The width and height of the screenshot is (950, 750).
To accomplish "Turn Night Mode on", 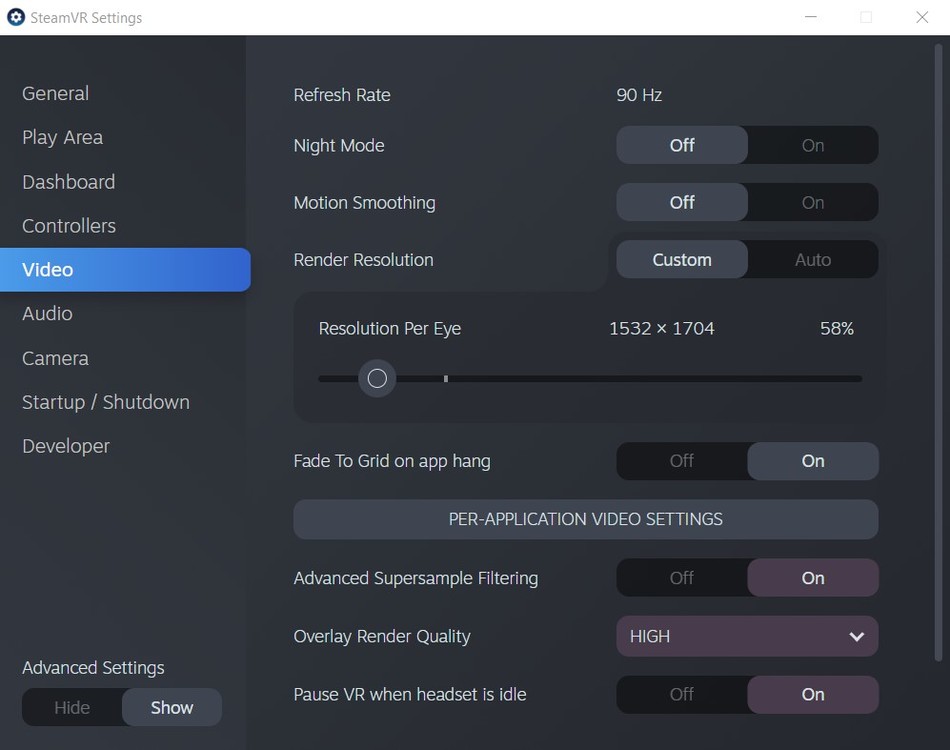I will (812, 145).
